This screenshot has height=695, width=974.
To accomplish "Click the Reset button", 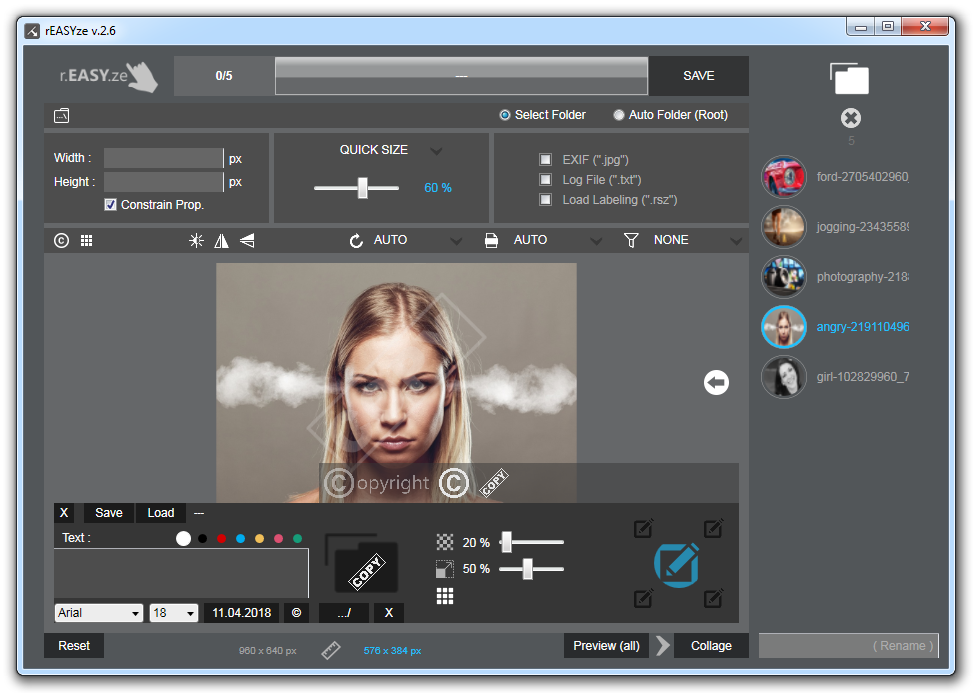I will [x=74, y=646].
